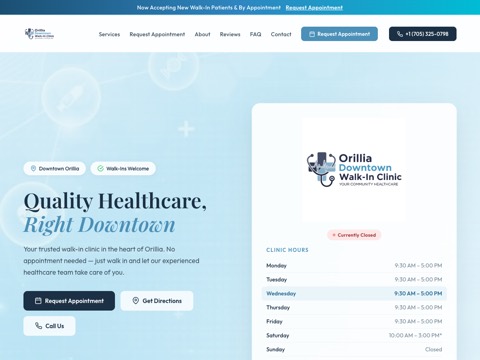Click map pin icon in Get Directions button
Viewport: 480px width, 360px height.
point(135,301)
